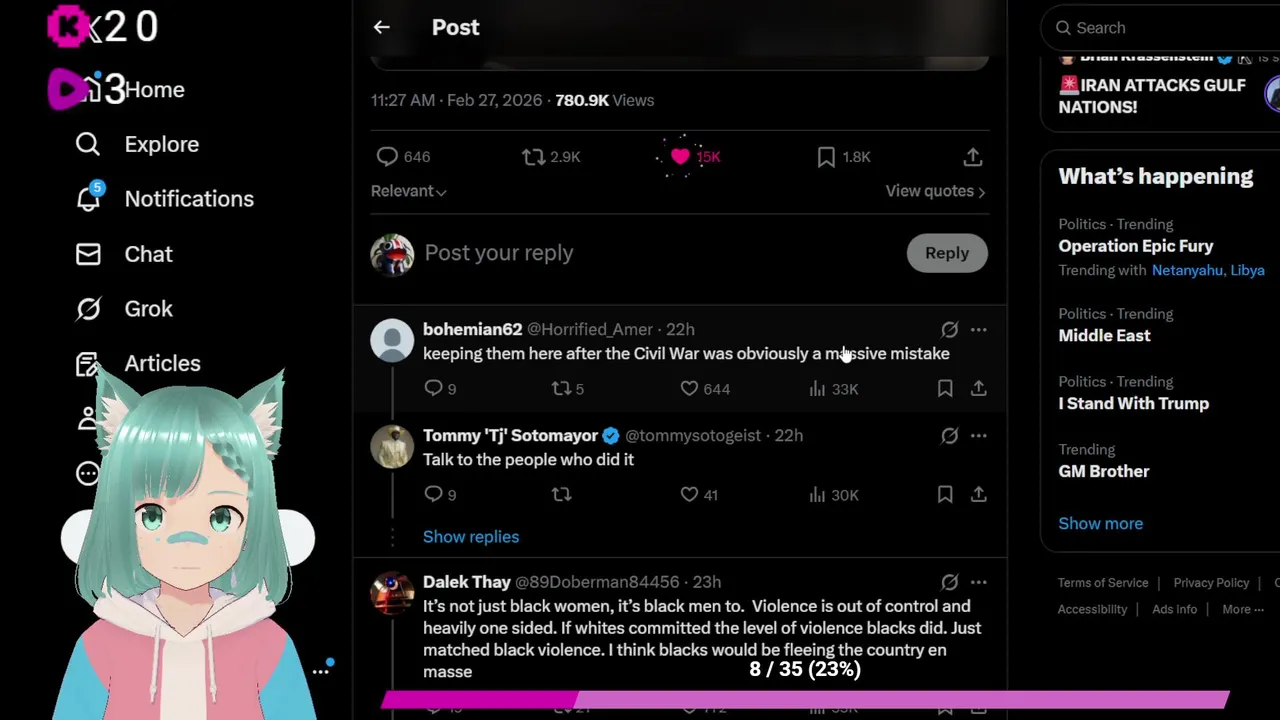Screen dimensions: 1280x720
Task: Click the reply bubble showing 646
Action: tap(403, 157)
